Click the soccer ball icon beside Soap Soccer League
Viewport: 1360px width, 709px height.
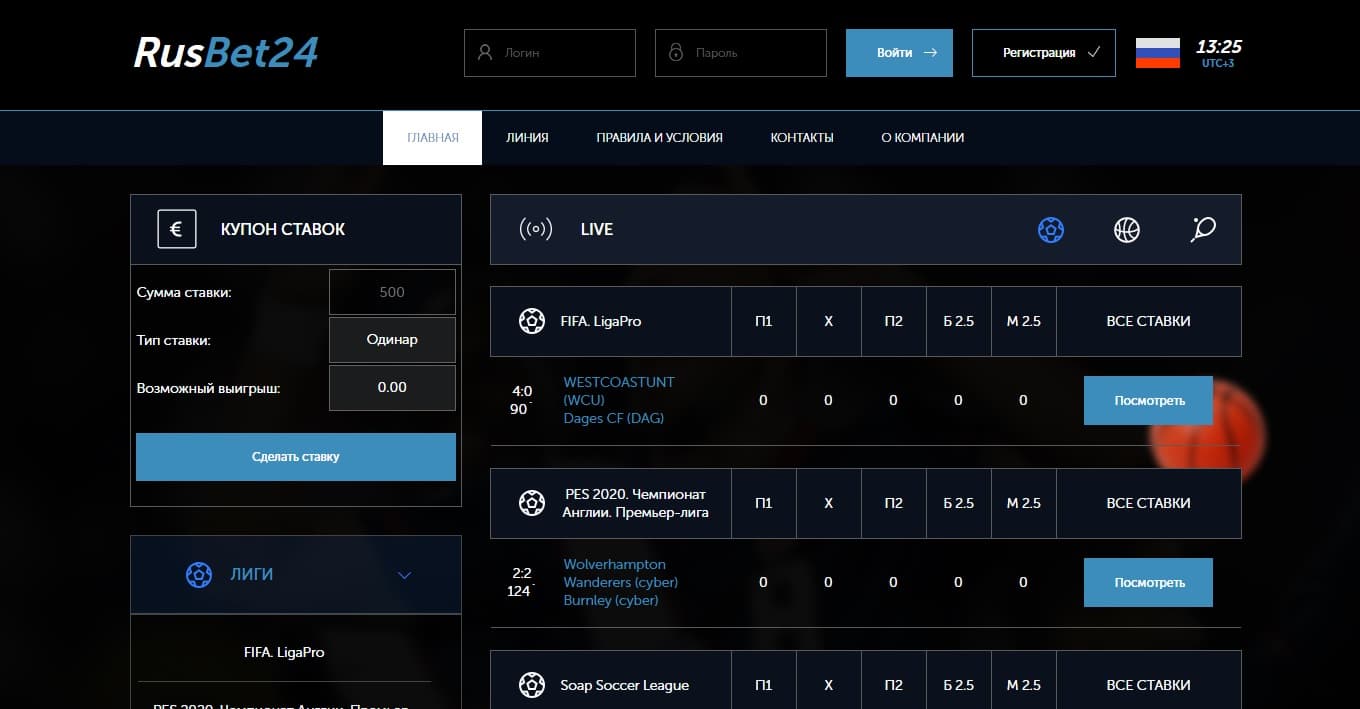tap(531, 685)
